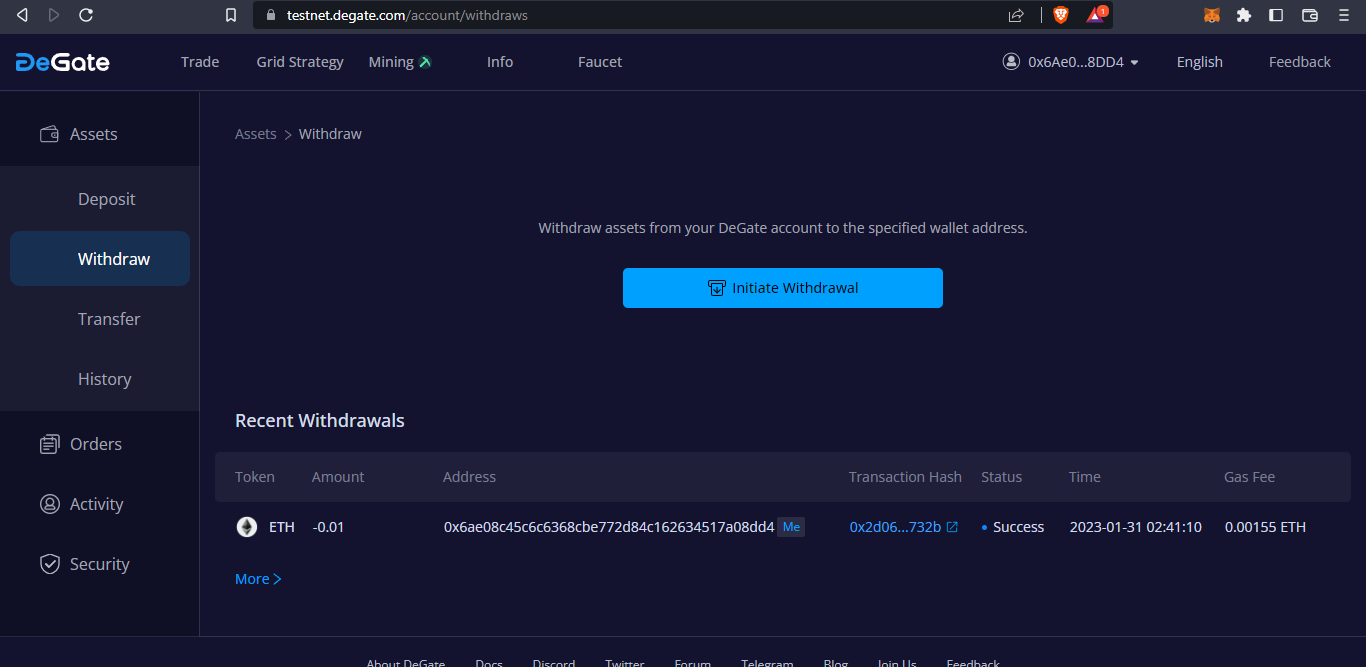Click the Status column header

[1001, 477]
